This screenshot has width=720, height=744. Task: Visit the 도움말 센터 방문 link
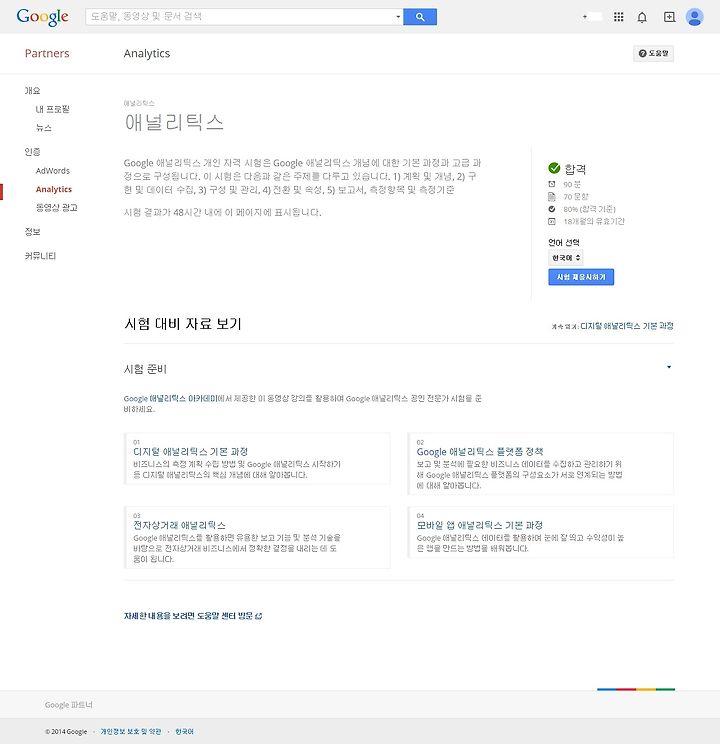(193, 616)
